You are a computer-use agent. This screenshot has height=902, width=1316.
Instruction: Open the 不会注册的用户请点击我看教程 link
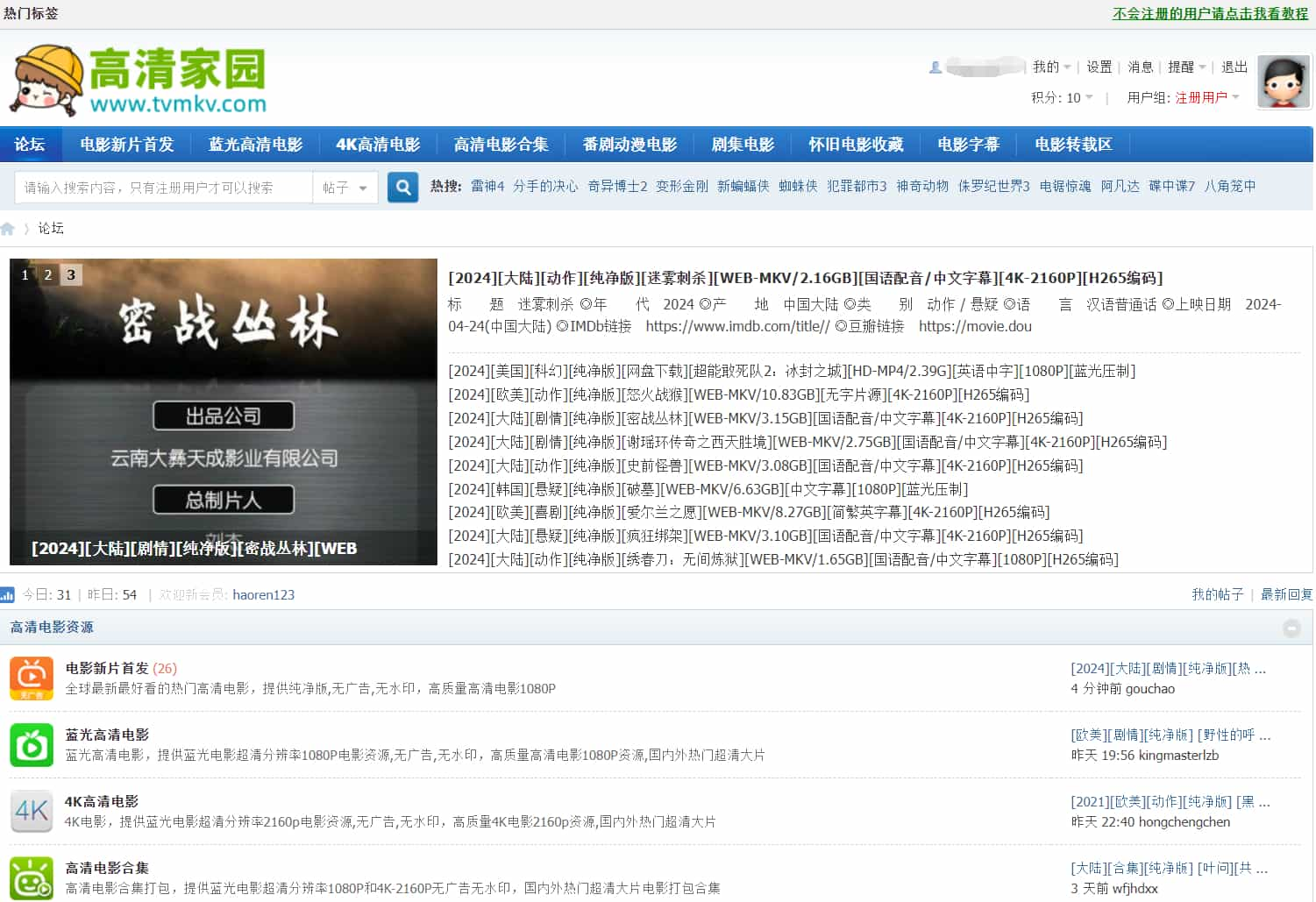(x=1210, y=14)
